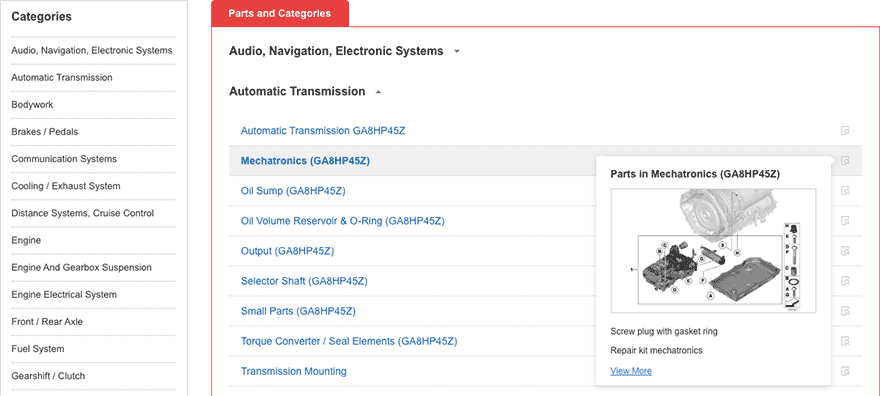This screenshot has width=880, height=396.
Task: Open Small Parts (GA8HP45Z) link
Action: tap(298, 311)
